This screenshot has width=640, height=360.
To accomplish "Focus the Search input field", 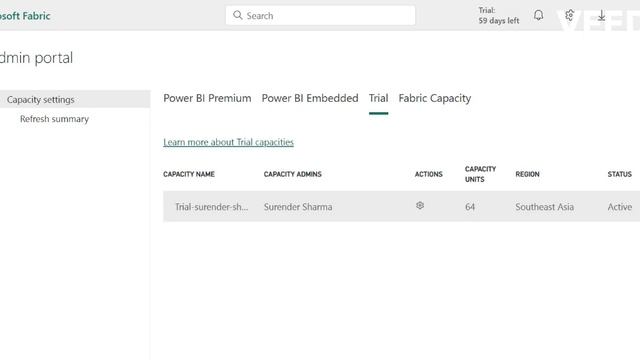I will (320, 16).
